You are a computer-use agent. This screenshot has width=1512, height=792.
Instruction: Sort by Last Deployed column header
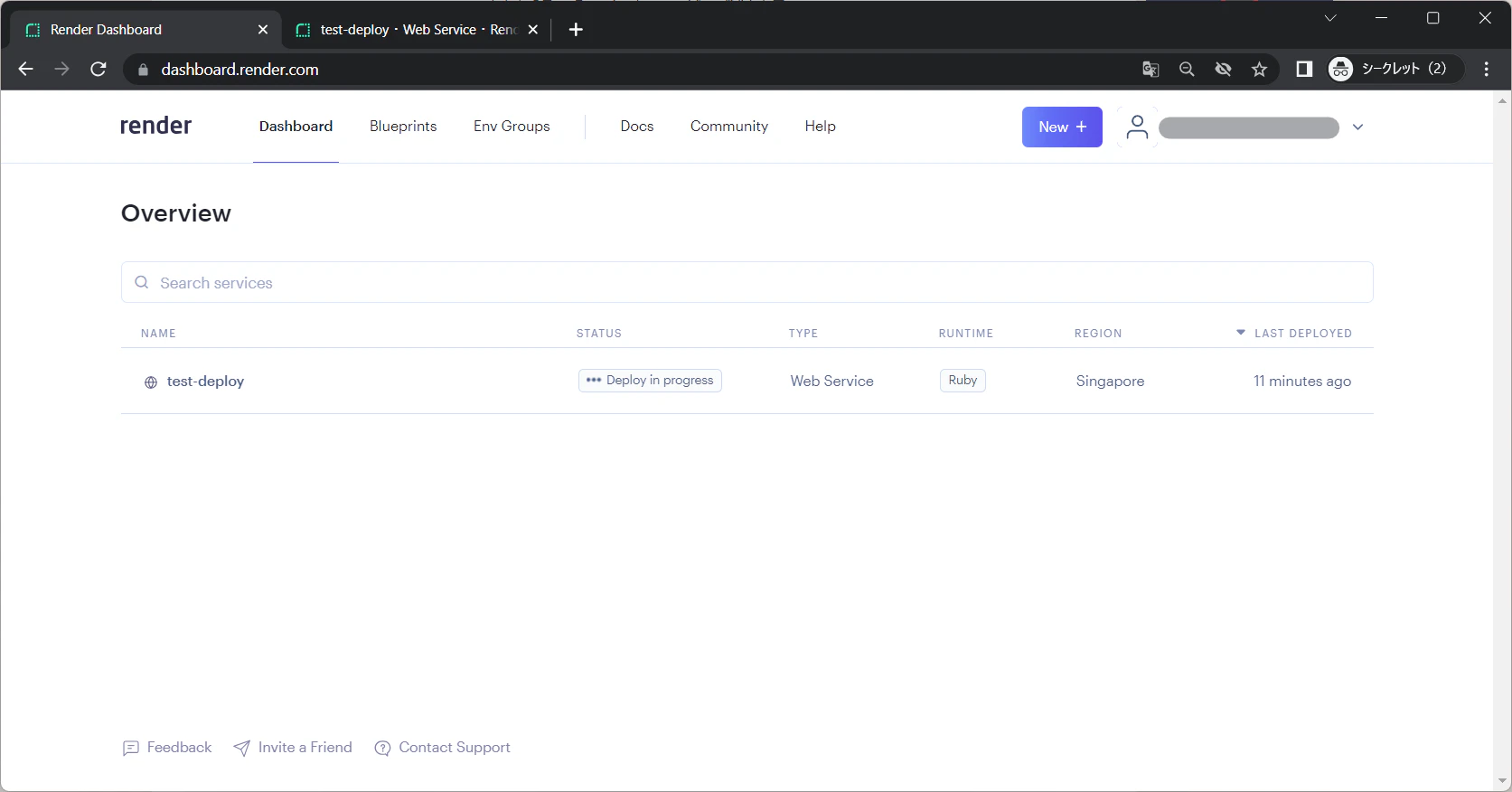point(1294,334)
